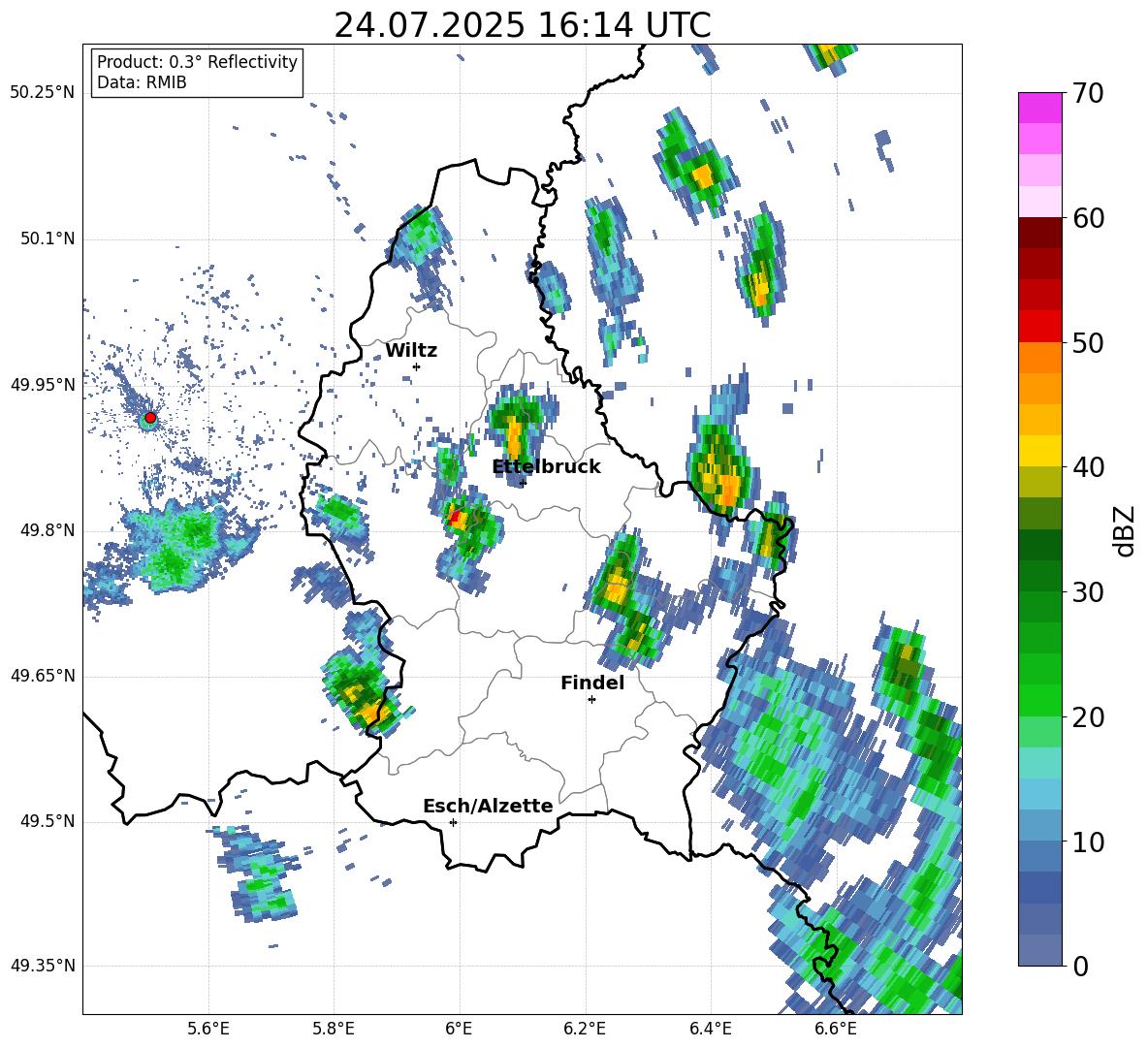Viewport: 1148px width, 1048px height.
Task: Click the magenta swatch atop the colorbar
Action: pyautogui.click(x=1039, y=109)
